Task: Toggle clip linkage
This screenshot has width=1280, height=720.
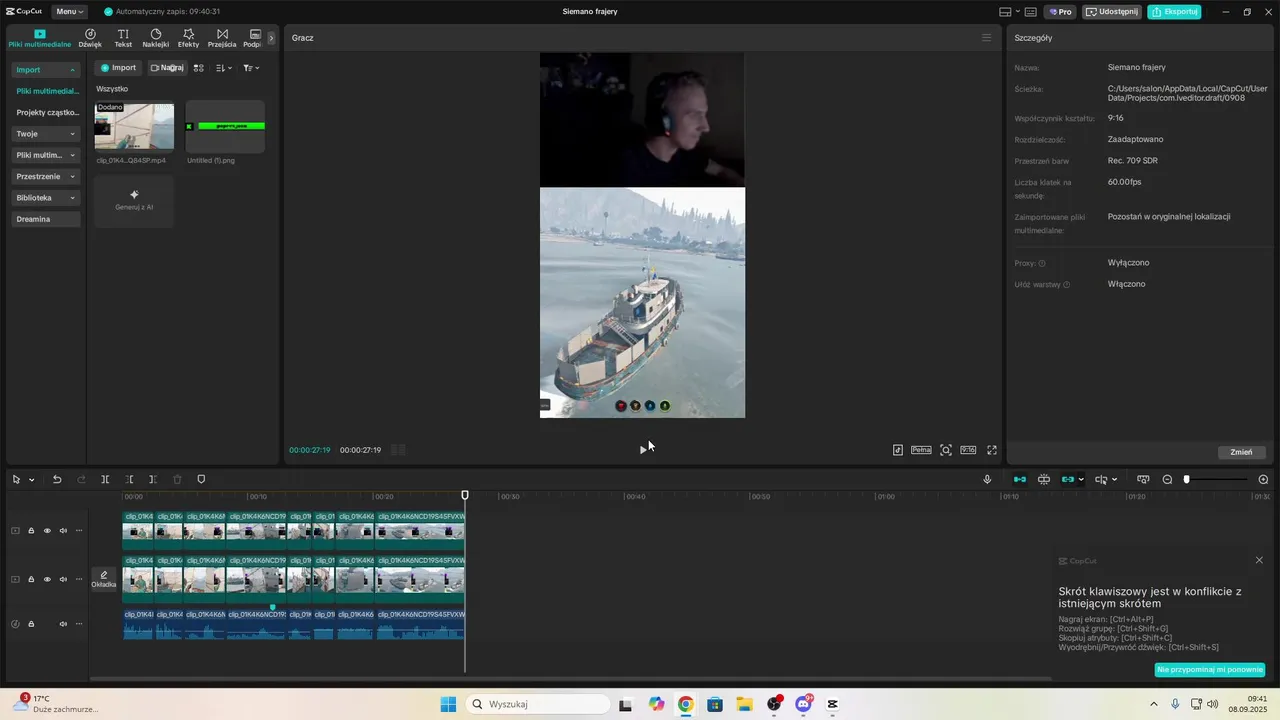Action: tap(1067, 480)
